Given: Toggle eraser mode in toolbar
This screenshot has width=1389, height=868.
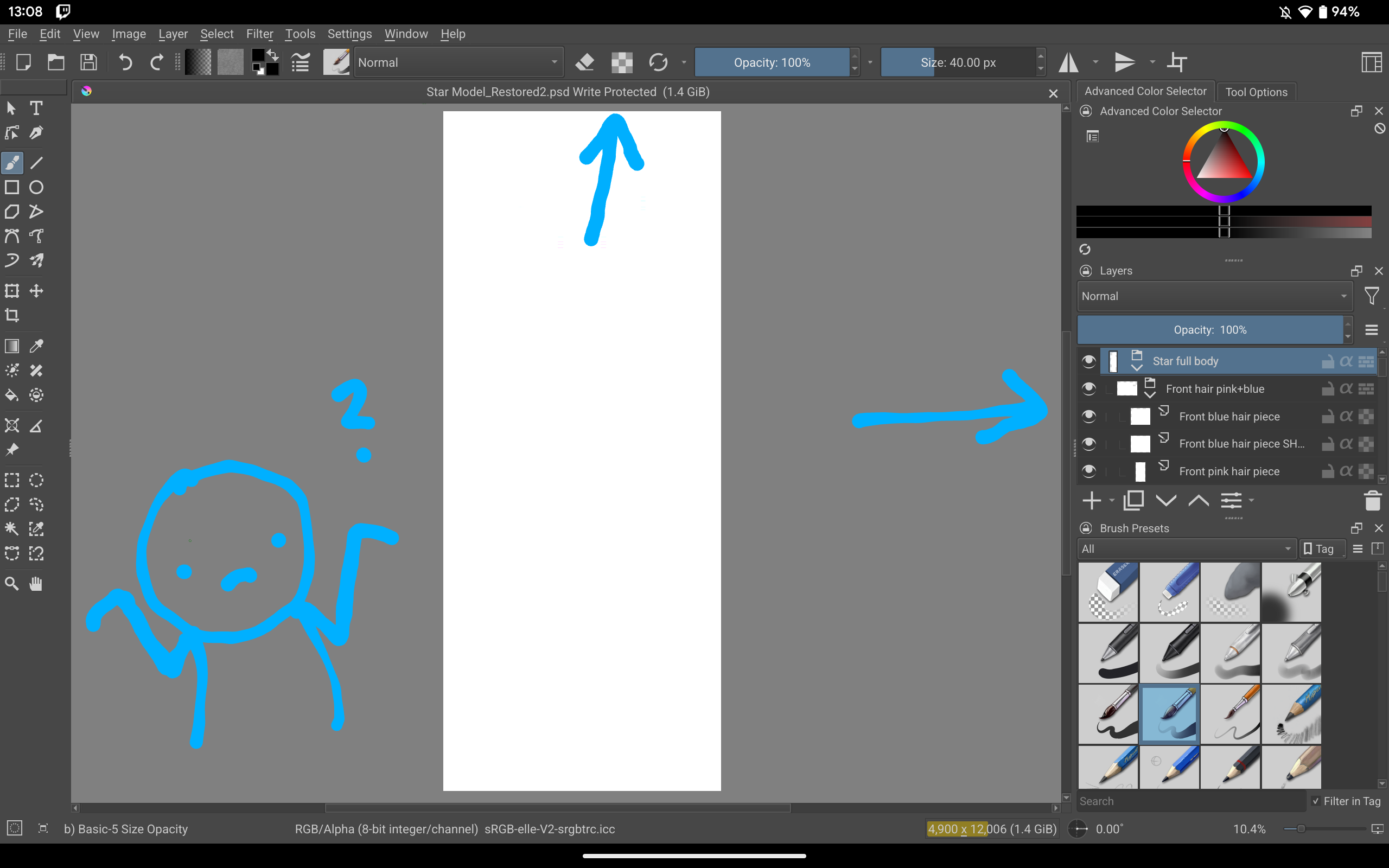Looking at the screenshot, I should coord(584,62).
